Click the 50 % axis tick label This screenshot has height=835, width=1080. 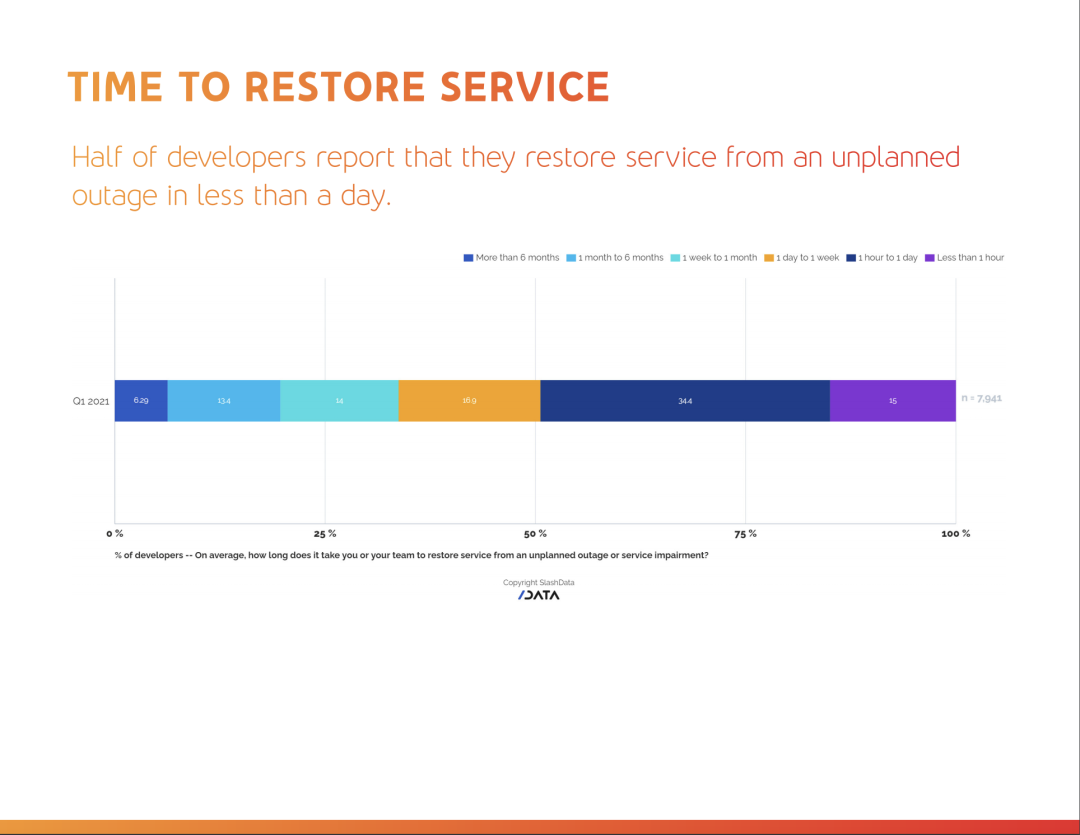[x=535, y=534]
